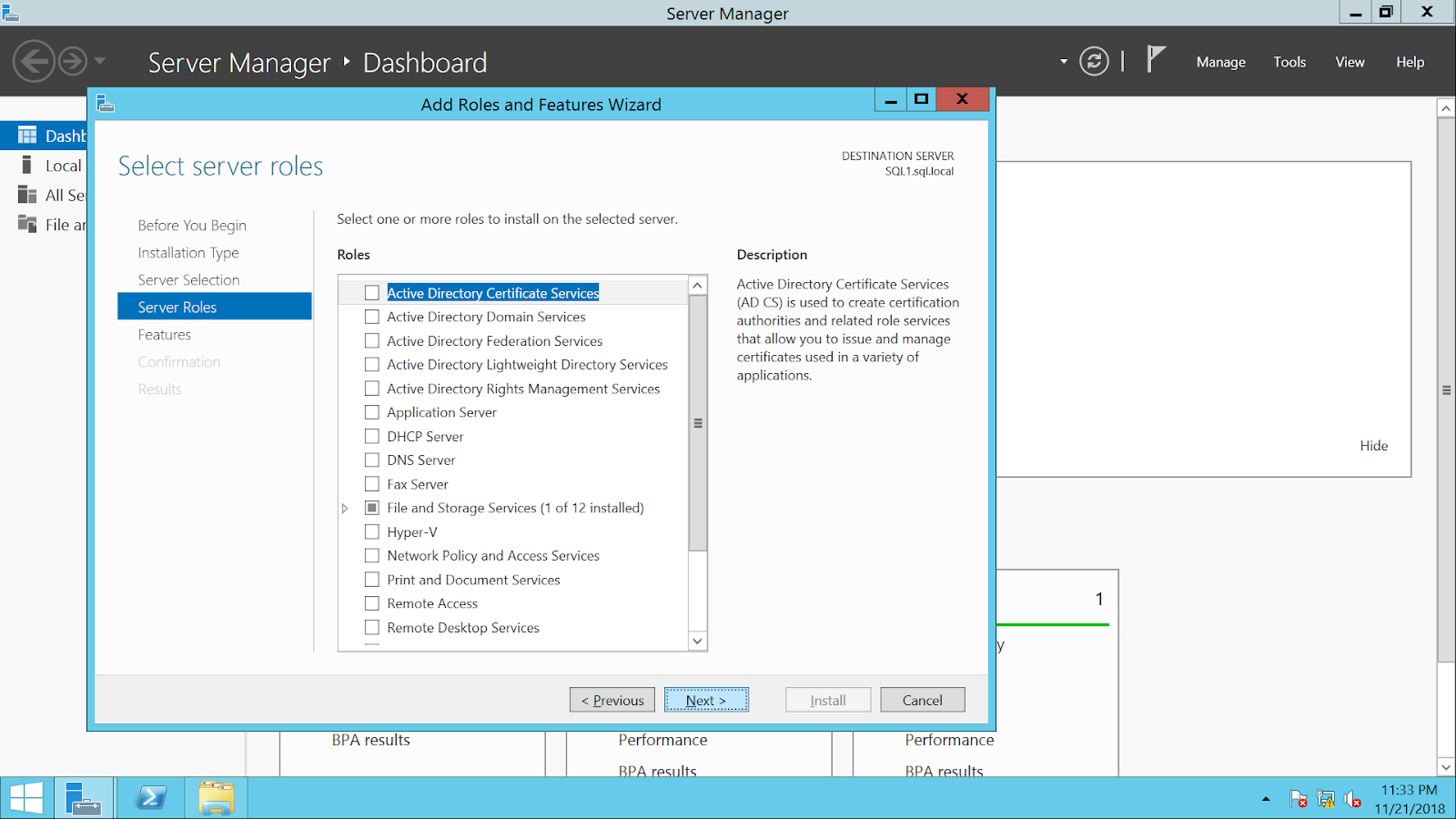The width and height of the screenshot is (1456, 819).
Task: Open File Explorer from the taskbar
Action: (x=216, y=797)
